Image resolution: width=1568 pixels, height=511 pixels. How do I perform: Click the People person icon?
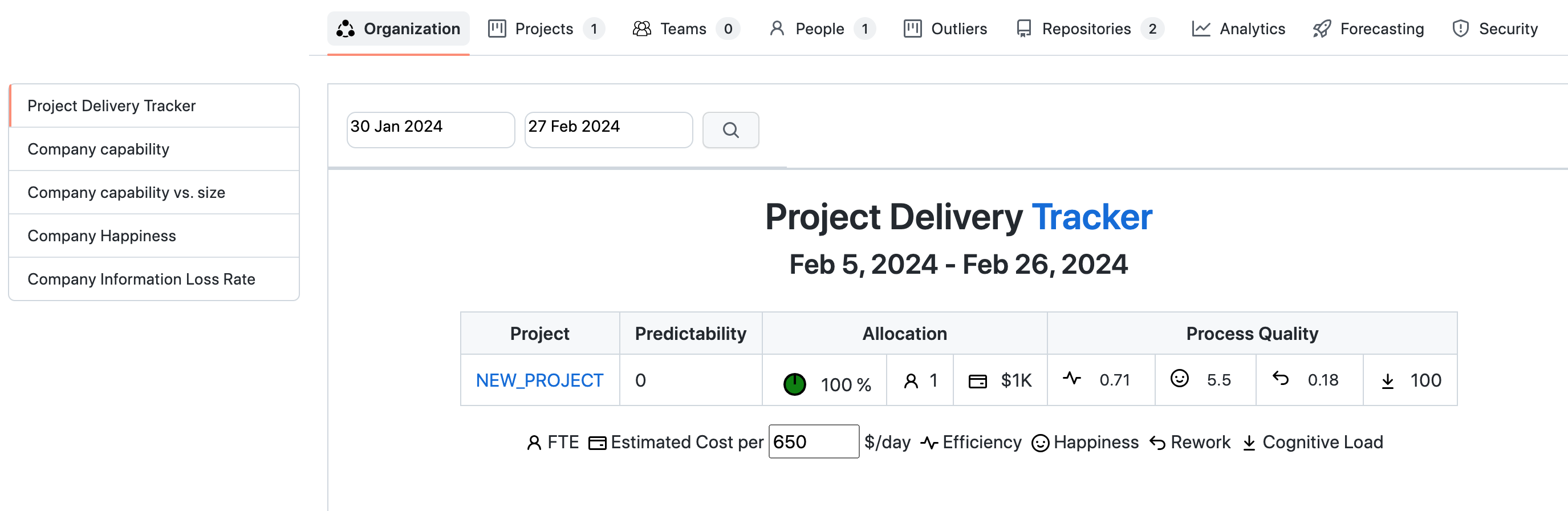[x=777, y=29]
